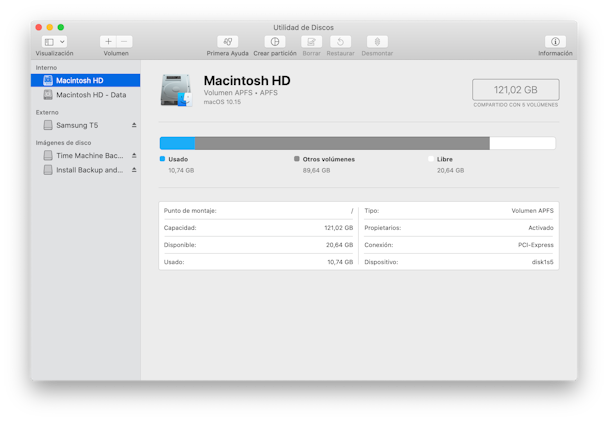Click the Macintosh HD title heading
Image resolution: width=608 pixels, height=421 pixels.
coord(247,80)
